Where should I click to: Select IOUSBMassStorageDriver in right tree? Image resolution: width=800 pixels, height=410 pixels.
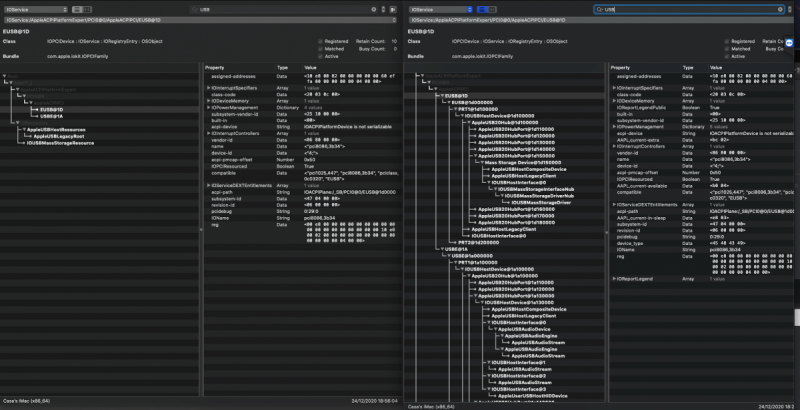[541, 202]
